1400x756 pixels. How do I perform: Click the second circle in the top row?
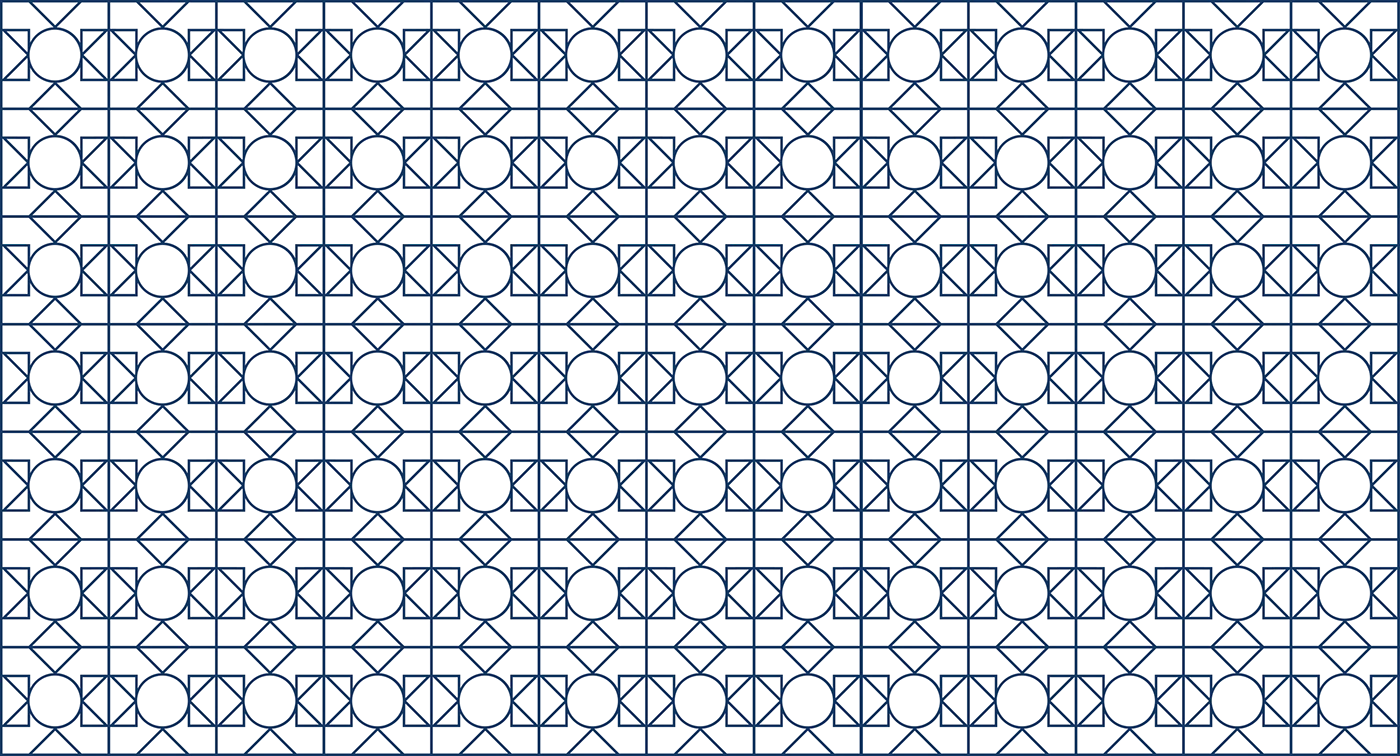pyautogui.click(x=162, y=54)
